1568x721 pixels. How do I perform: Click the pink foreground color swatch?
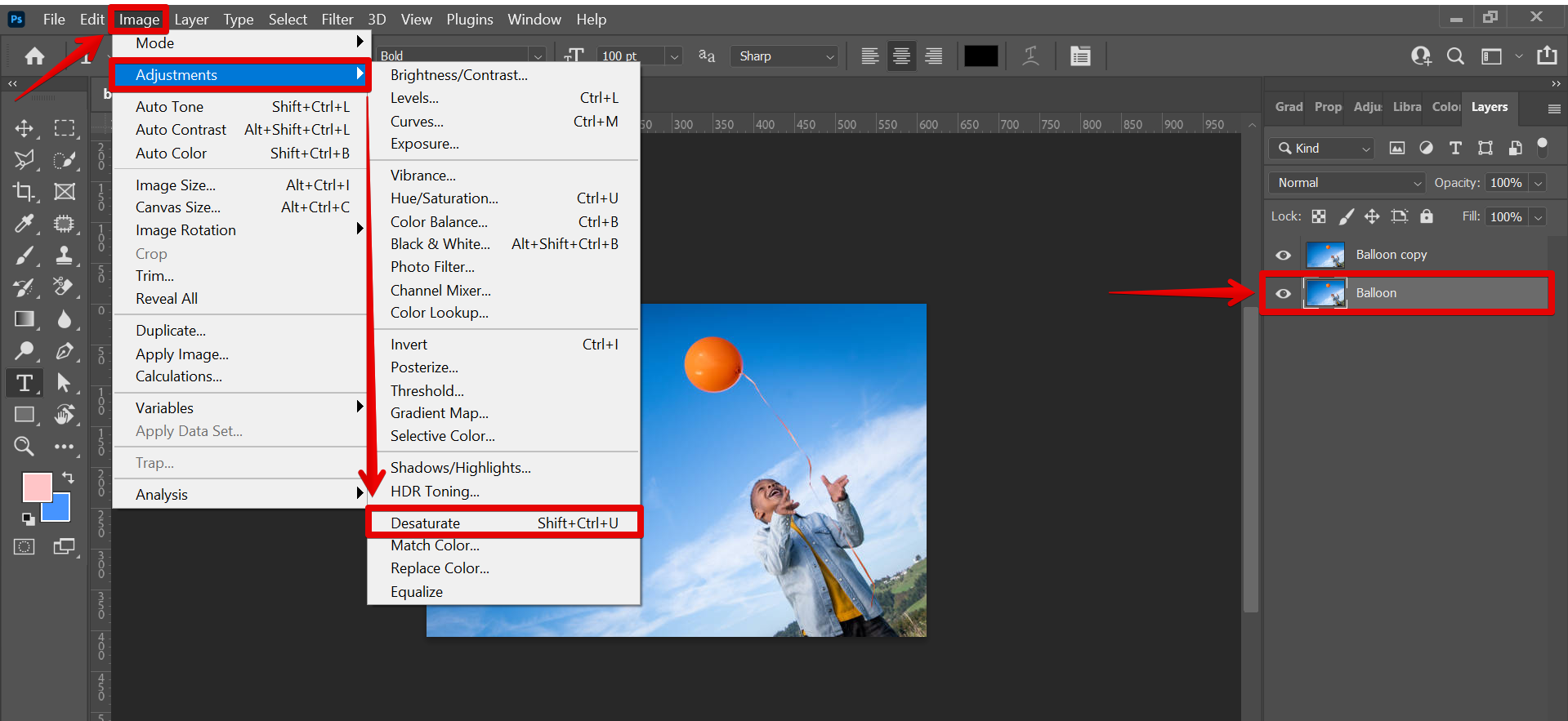(36, 487)
